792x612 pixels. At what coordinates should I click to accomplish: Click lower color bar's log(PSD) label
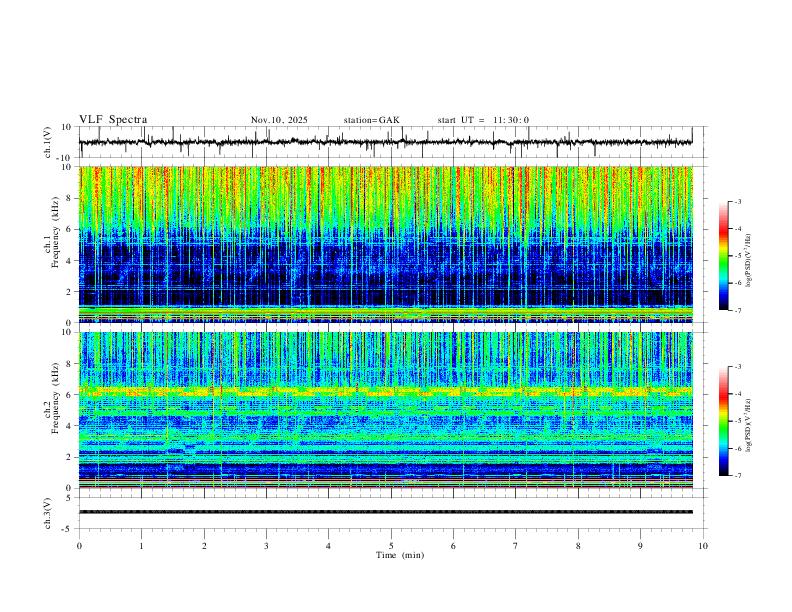[749, 424]
